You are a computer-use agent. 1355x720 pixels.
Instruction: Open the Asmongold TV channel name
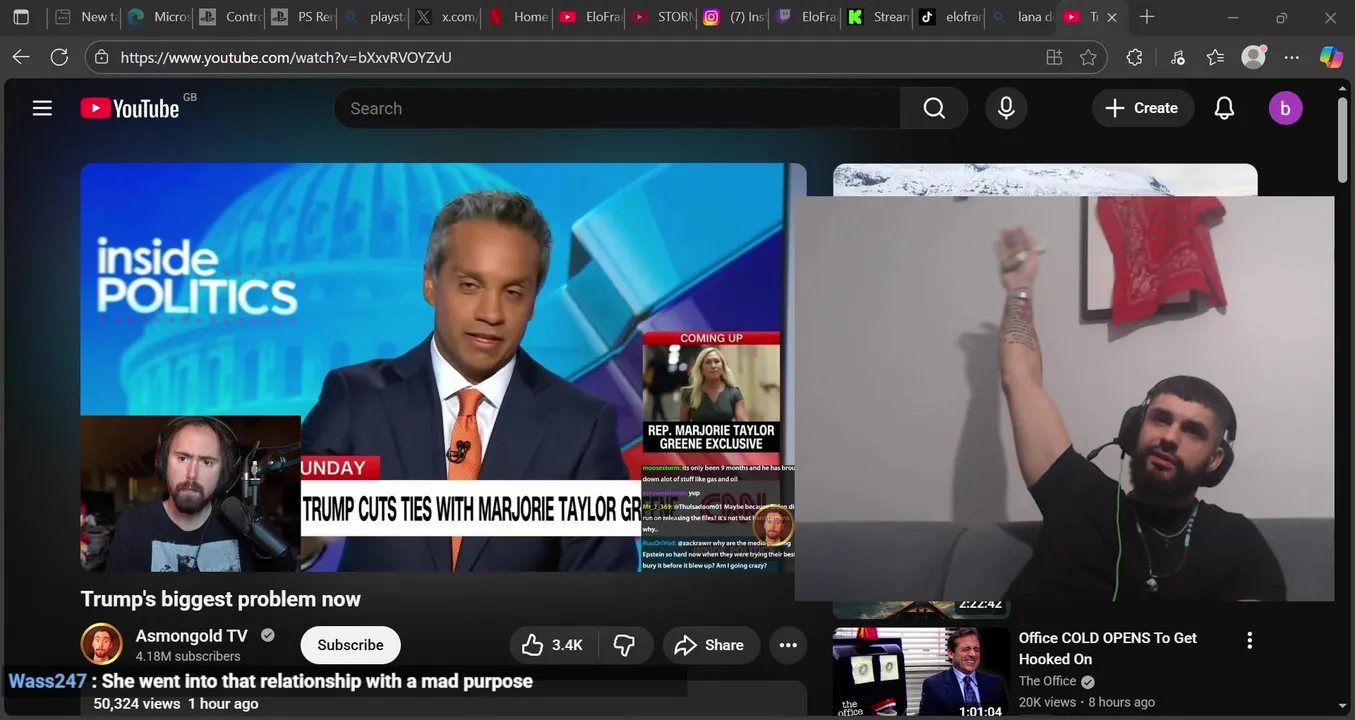point(191,636)
